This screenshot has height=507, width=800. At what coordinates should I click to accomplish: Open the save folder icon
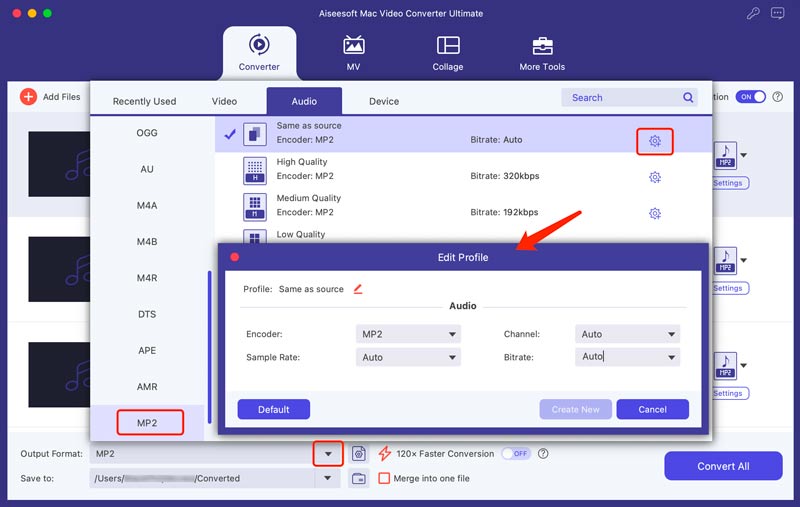(x=359, y=478)
